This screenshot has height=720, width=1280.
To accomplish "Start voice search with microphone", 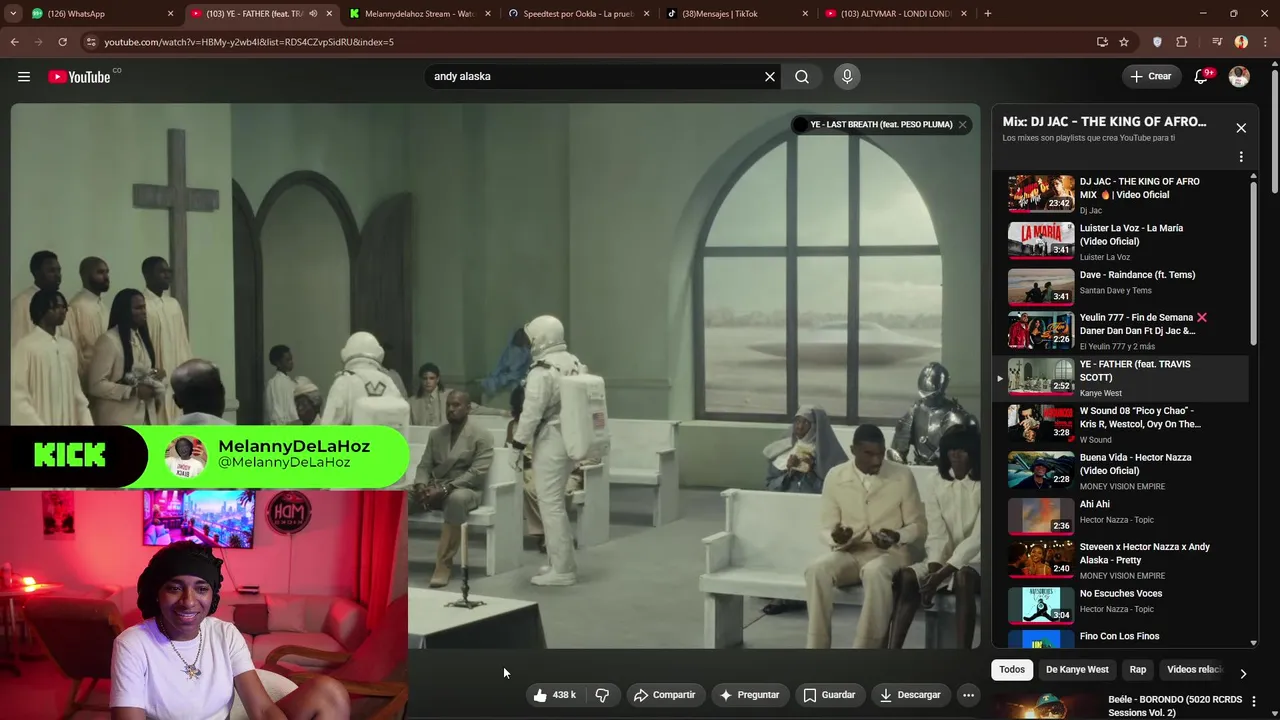I will [x=847, y=76].
